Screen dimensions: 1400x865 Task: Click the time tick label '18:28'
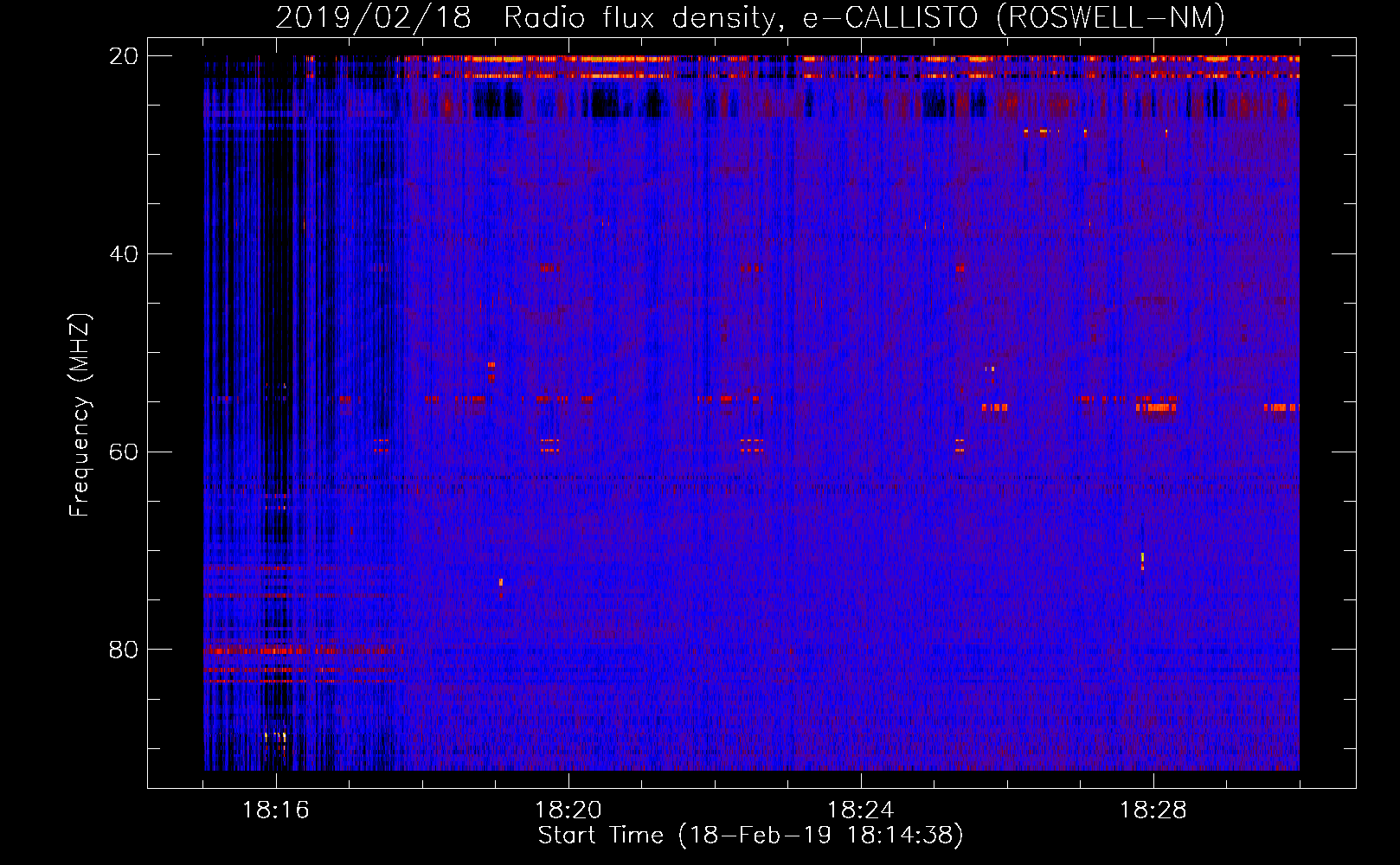[1153, 811]
